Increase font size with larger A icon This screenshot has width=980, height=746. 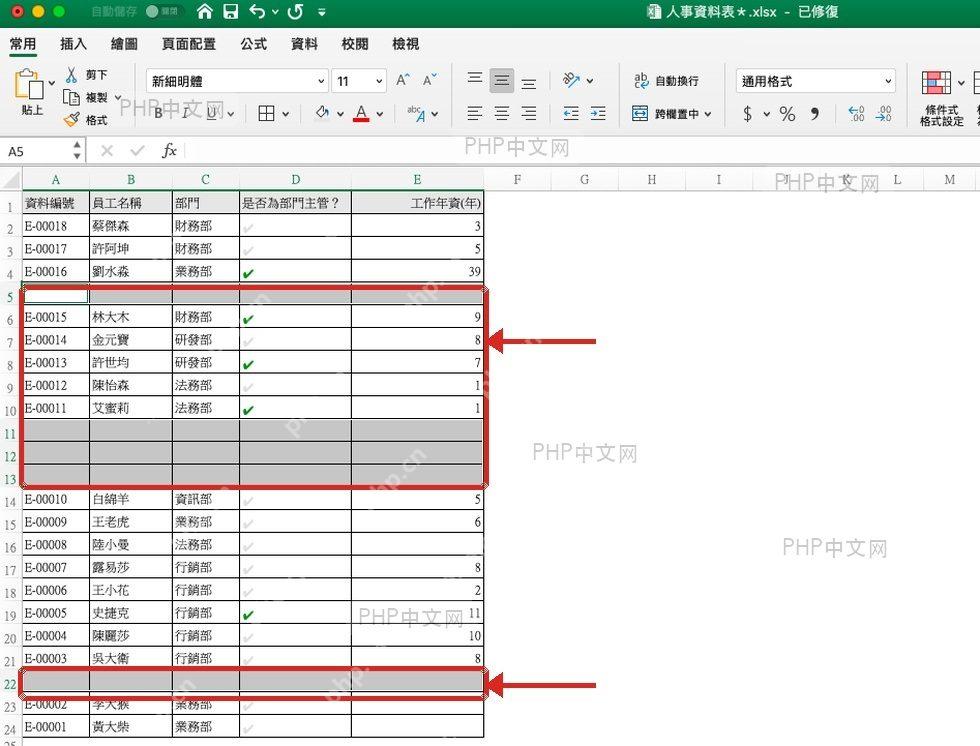tap(403, 80)
